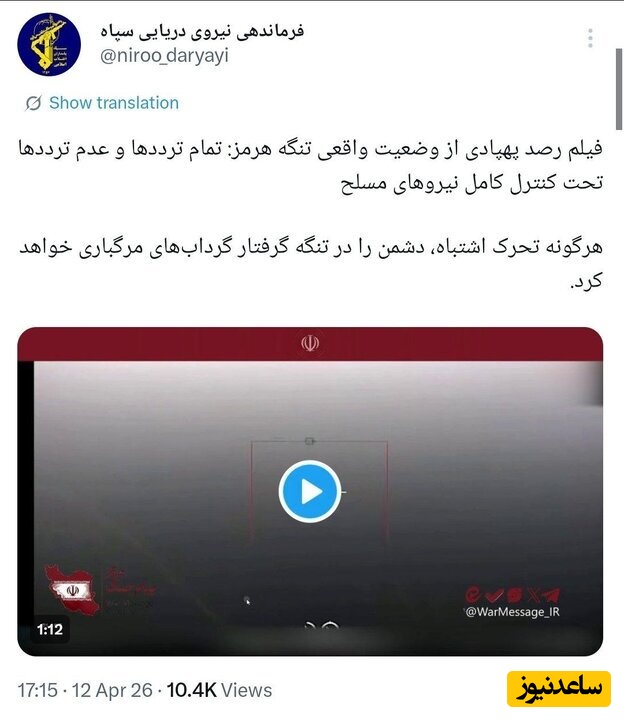624x720 pixels.
Task: Open the @niroo_daryayi handle
Action: coord(164,56)
